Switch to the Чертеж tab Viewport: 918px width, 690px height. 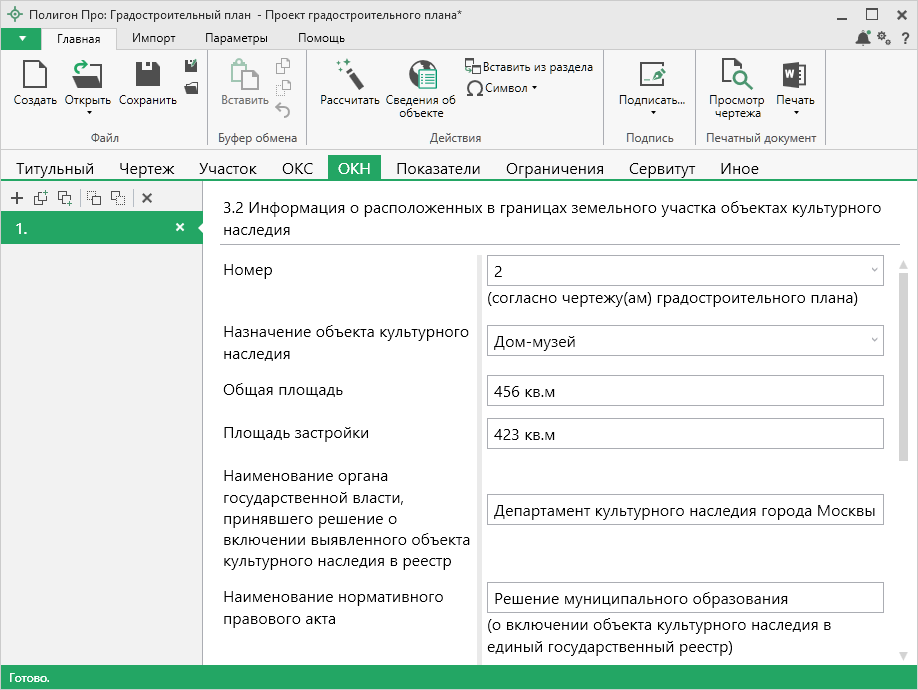click(147, 169)
